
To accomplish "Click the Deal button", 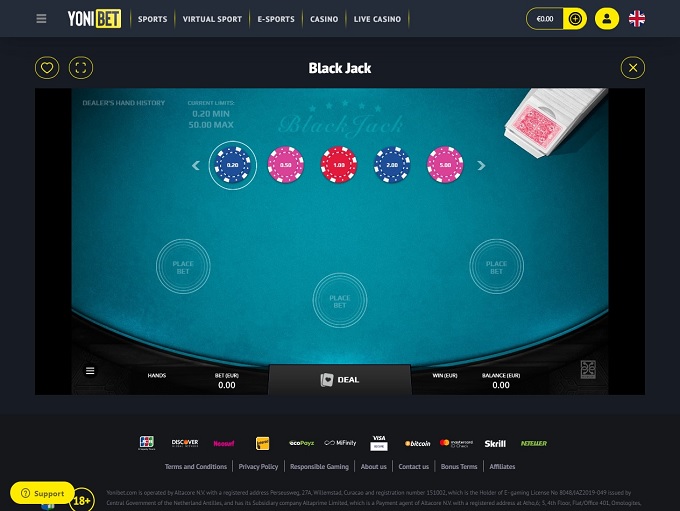I will click(x=340, y=380).
